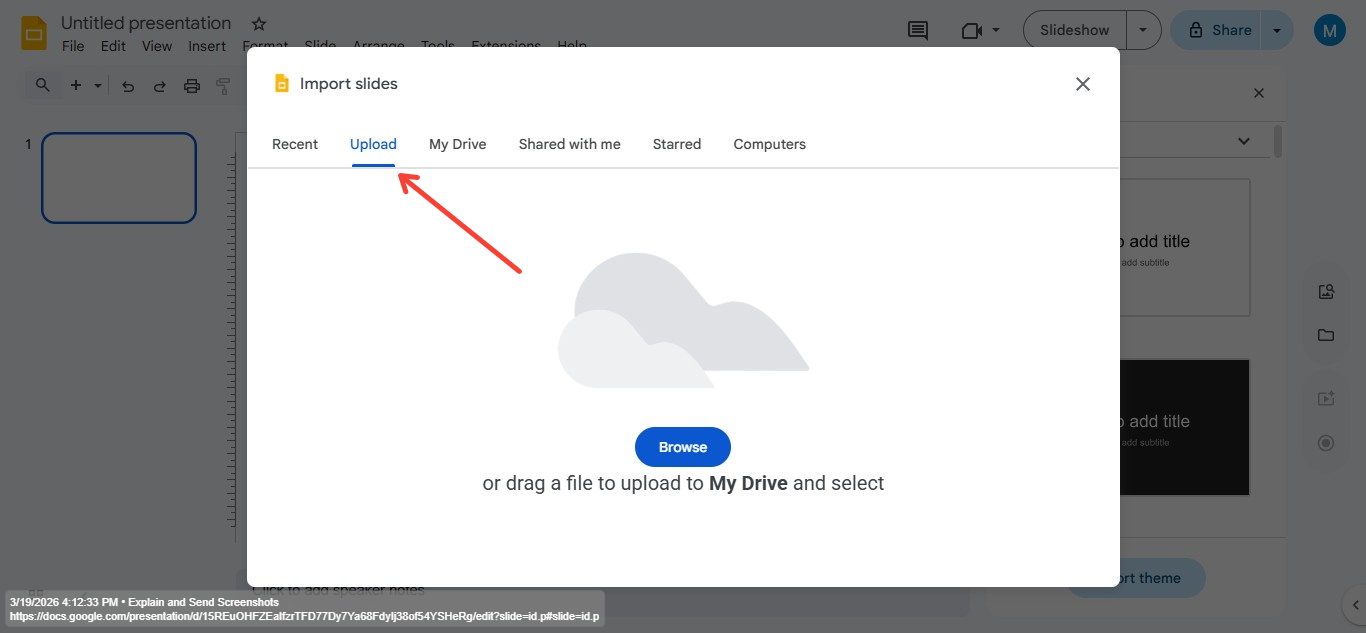Click the Paint format icon
The height and width of the screenshot is (633, 1366).
[x=224, y=86]
